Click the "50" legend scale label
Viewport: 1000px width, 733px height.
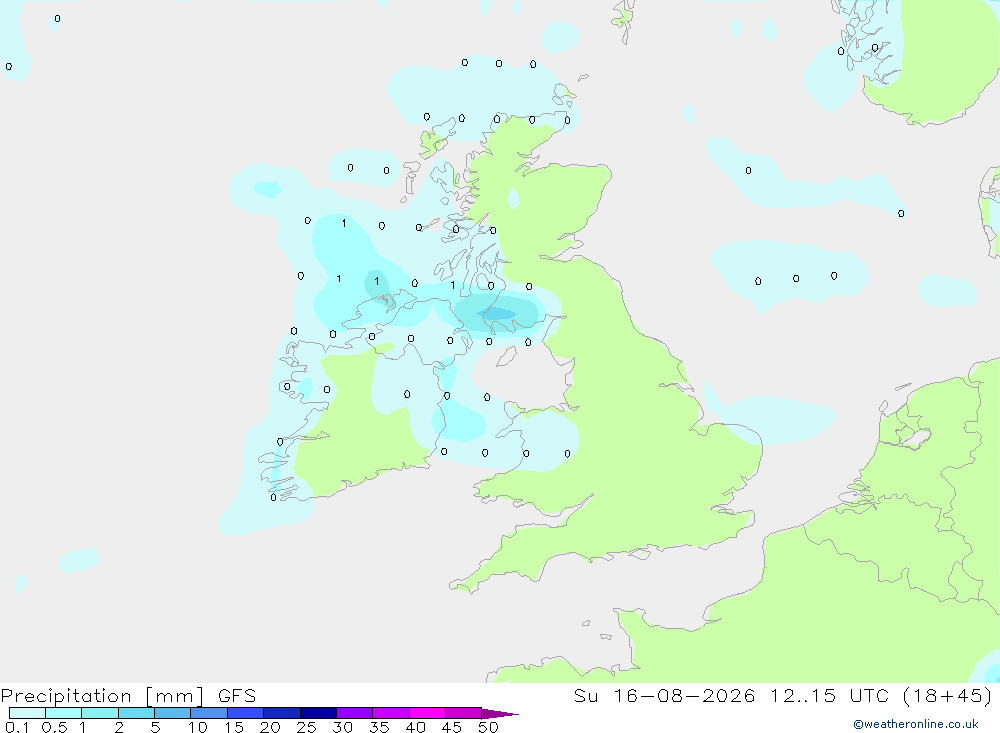(x=489, y=727)
